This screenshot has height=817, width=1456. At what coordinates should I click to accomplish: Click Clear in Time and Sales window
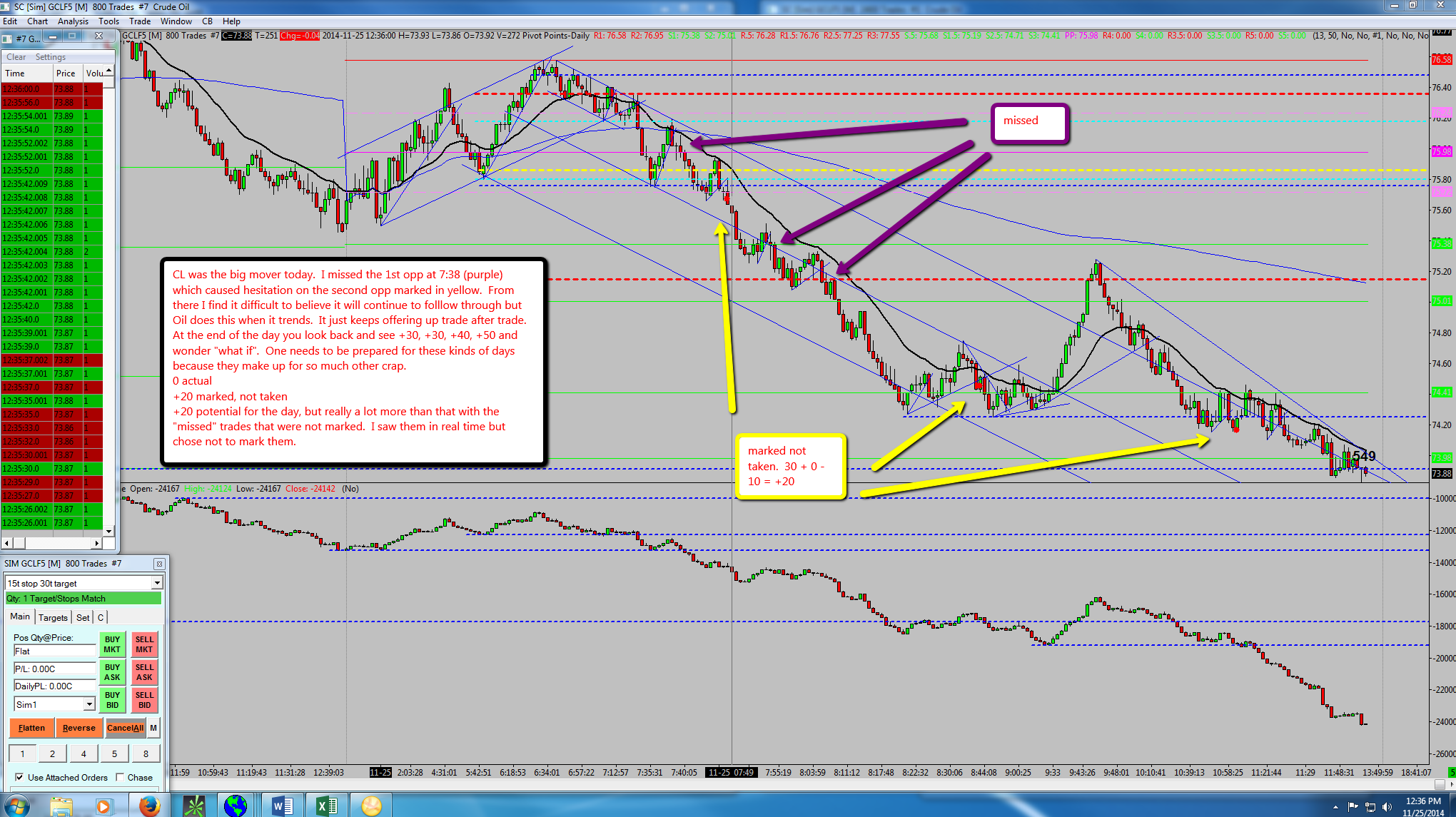pyautogui.click(x=16, y=57)
